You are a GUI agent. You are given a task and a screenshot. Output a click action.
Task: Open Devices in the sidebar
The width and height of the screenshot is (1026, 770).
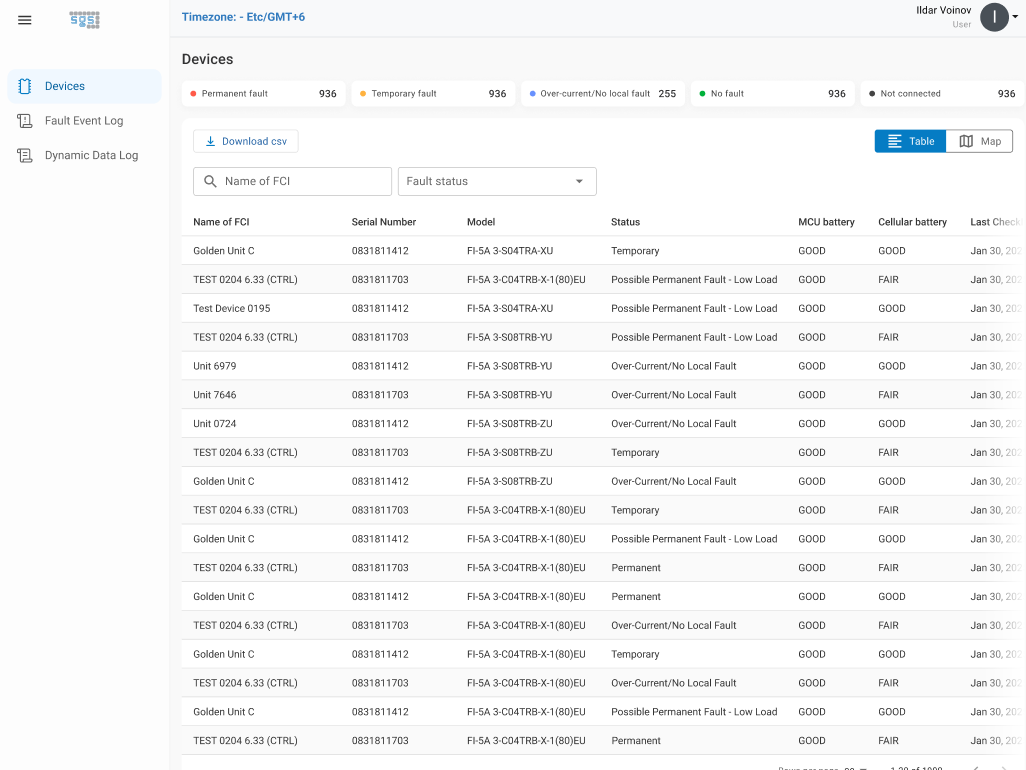pyautogui.click(x=84, y=86)
